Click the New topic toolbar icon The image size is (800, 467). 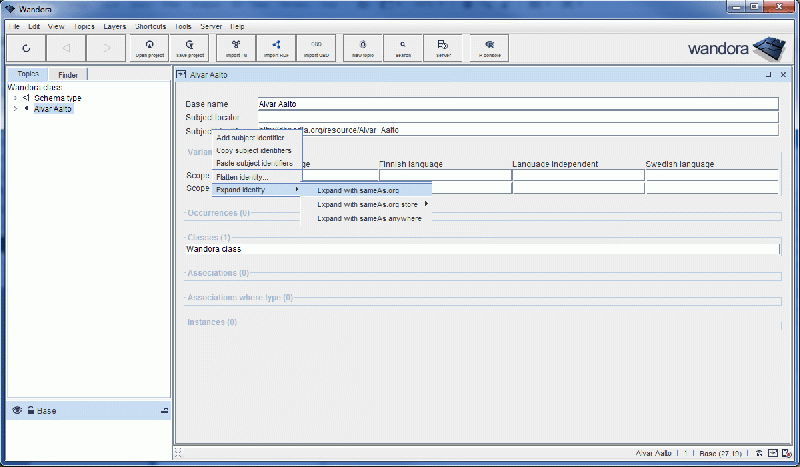[362, 47]
